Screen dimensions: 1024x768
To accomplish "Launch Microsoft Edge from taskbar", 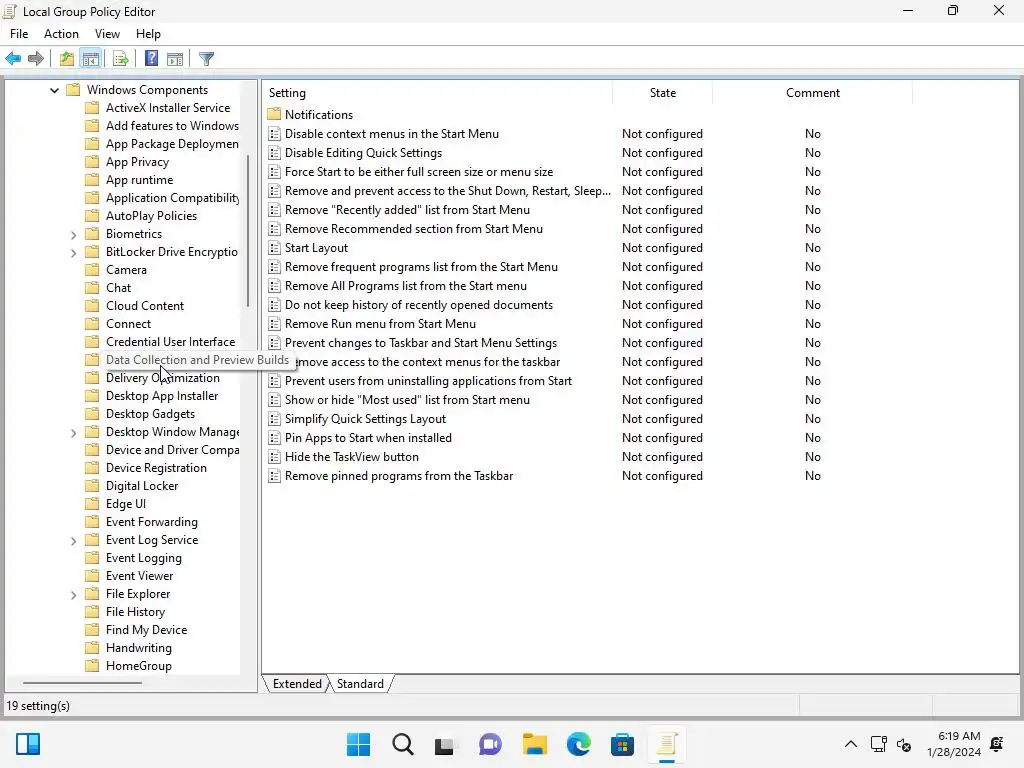I will pos(579,744).
